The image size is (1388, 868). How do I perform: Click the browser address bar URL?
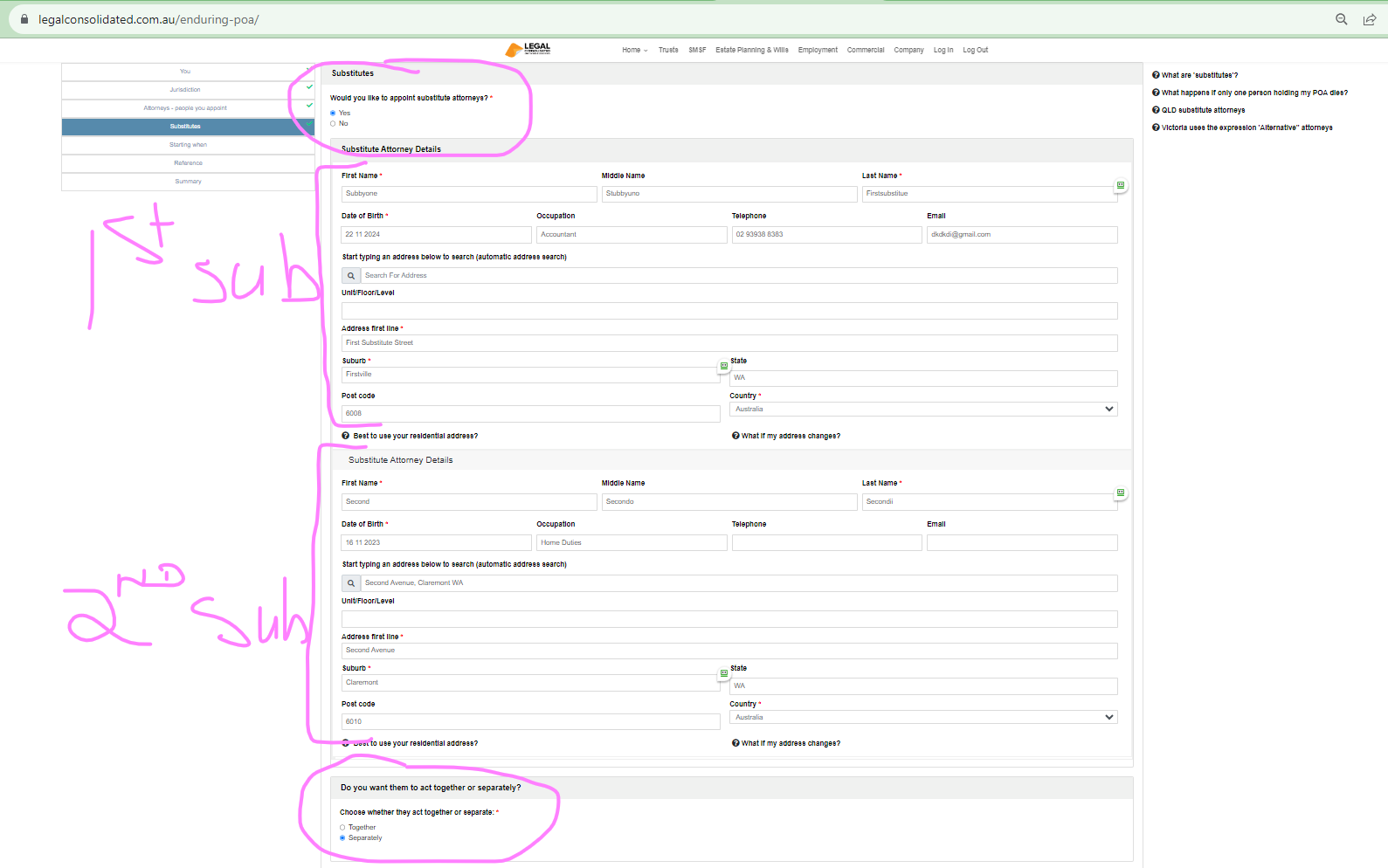point(148,19)
